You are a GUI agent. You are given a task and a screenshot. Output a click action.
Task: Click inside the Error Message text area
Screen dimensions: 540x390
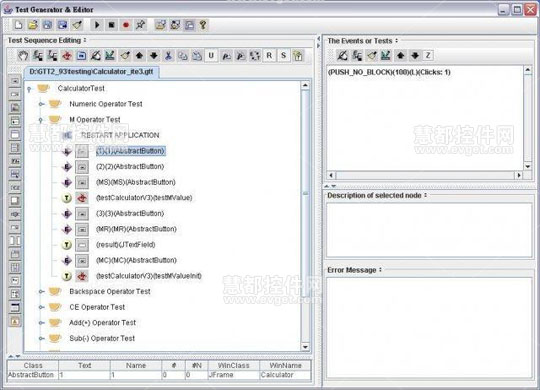coord(429,328)
